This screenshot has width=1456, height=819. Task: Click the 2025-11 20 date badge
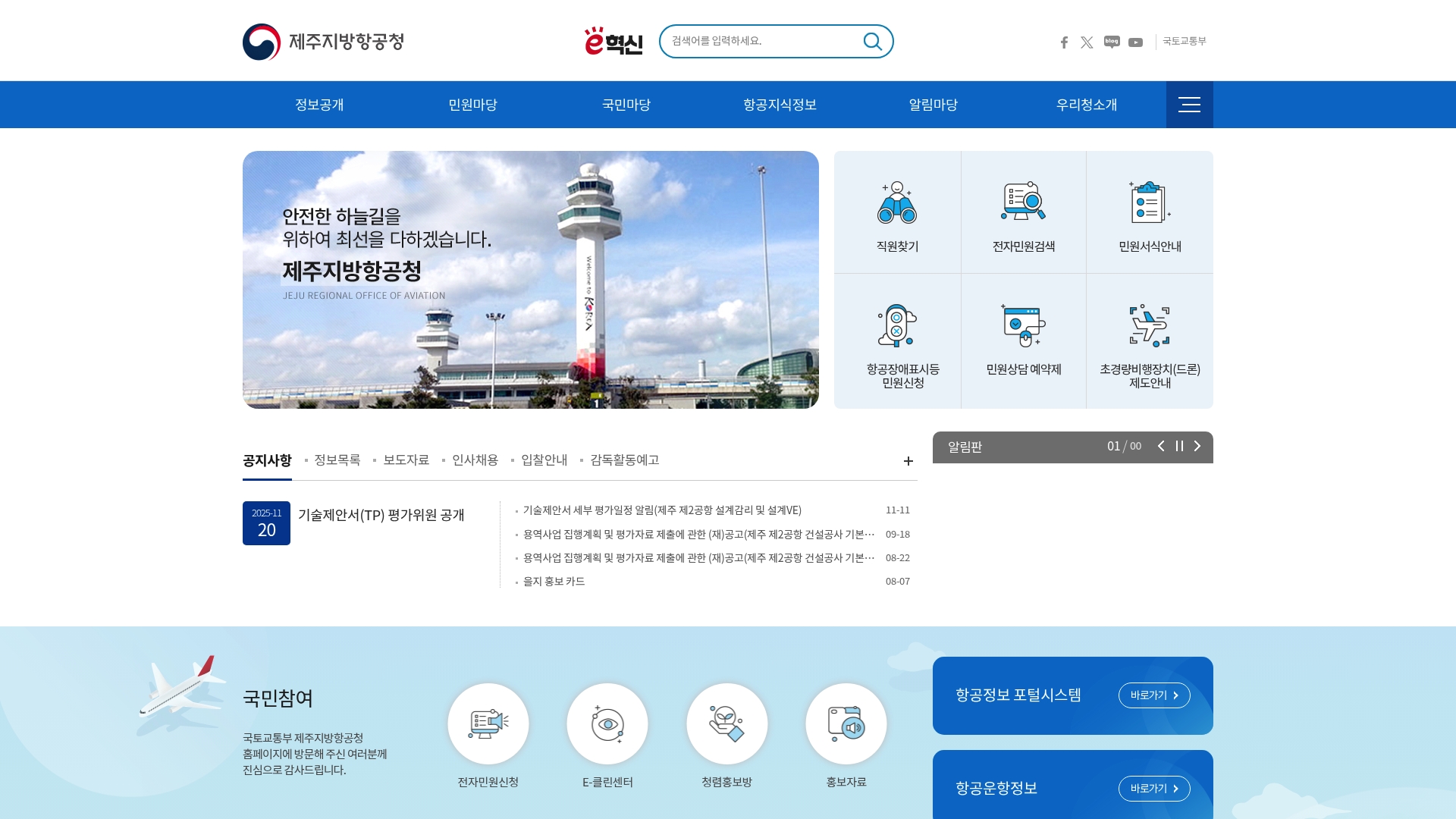266,523
